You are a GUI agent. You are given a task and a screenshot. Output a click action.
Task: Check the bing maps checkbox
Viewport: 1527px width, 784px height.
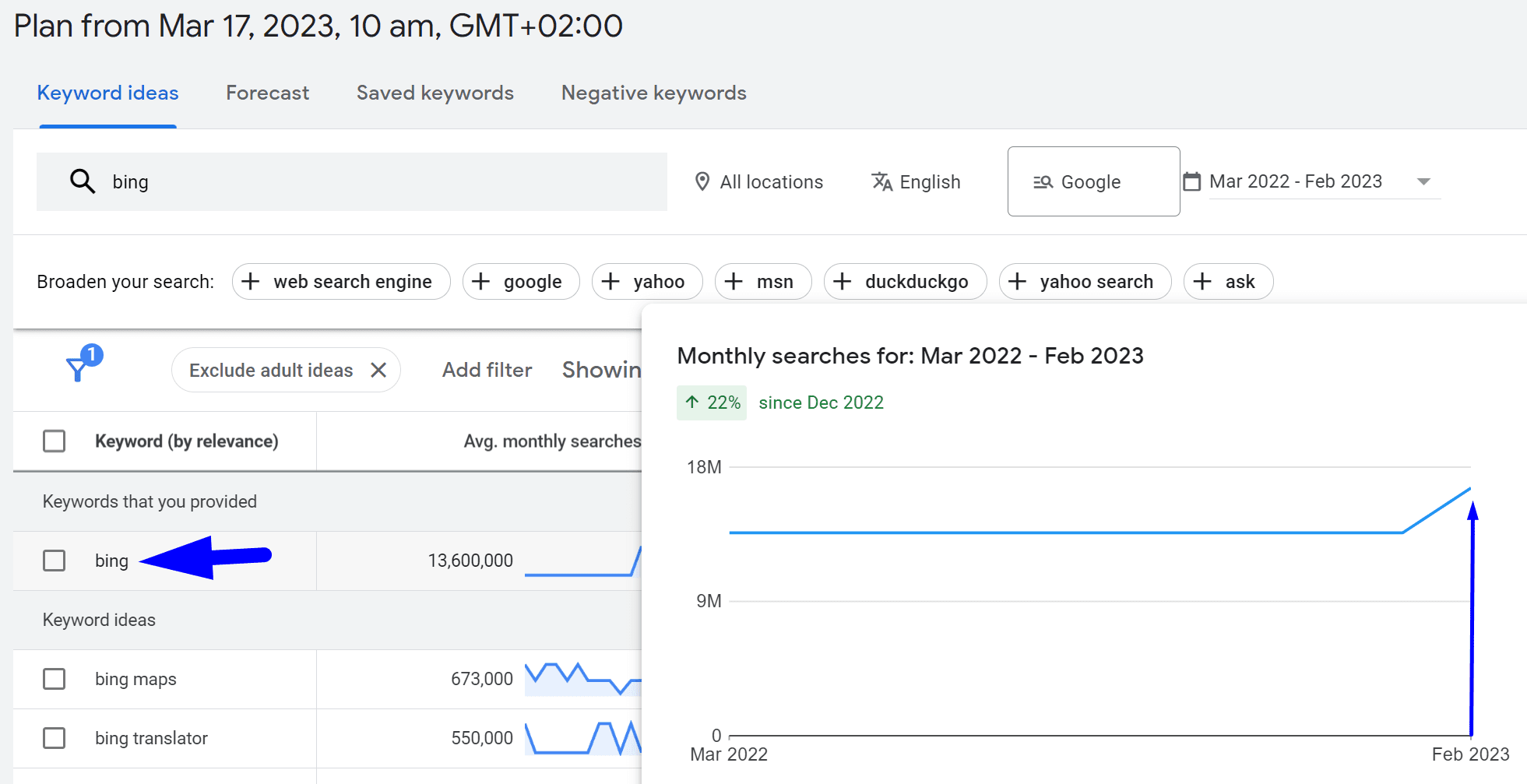(55, 679)
